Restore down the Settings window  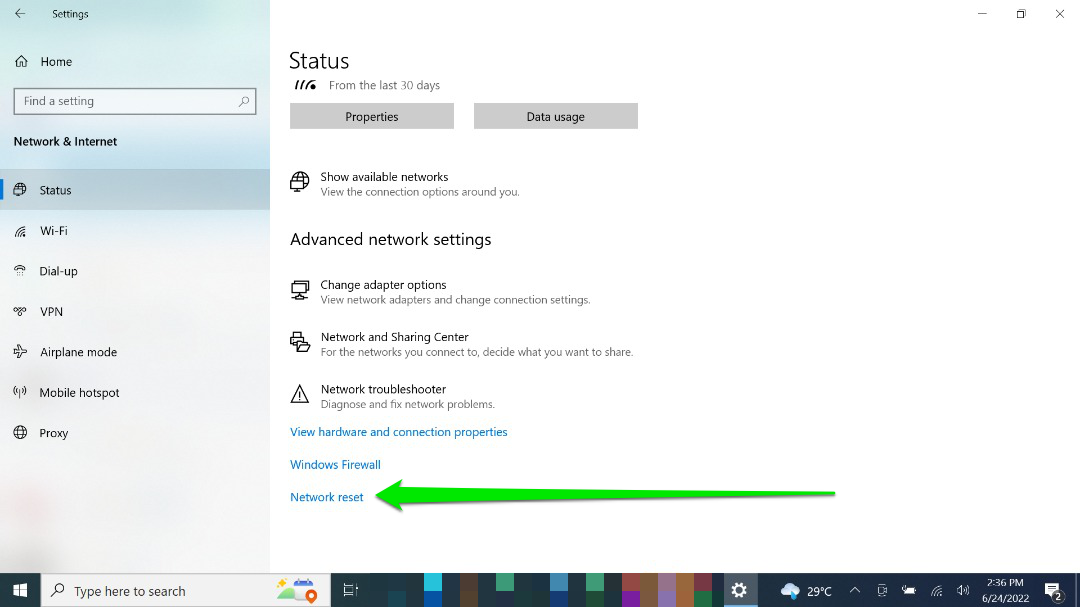[x=1021, y=14]
